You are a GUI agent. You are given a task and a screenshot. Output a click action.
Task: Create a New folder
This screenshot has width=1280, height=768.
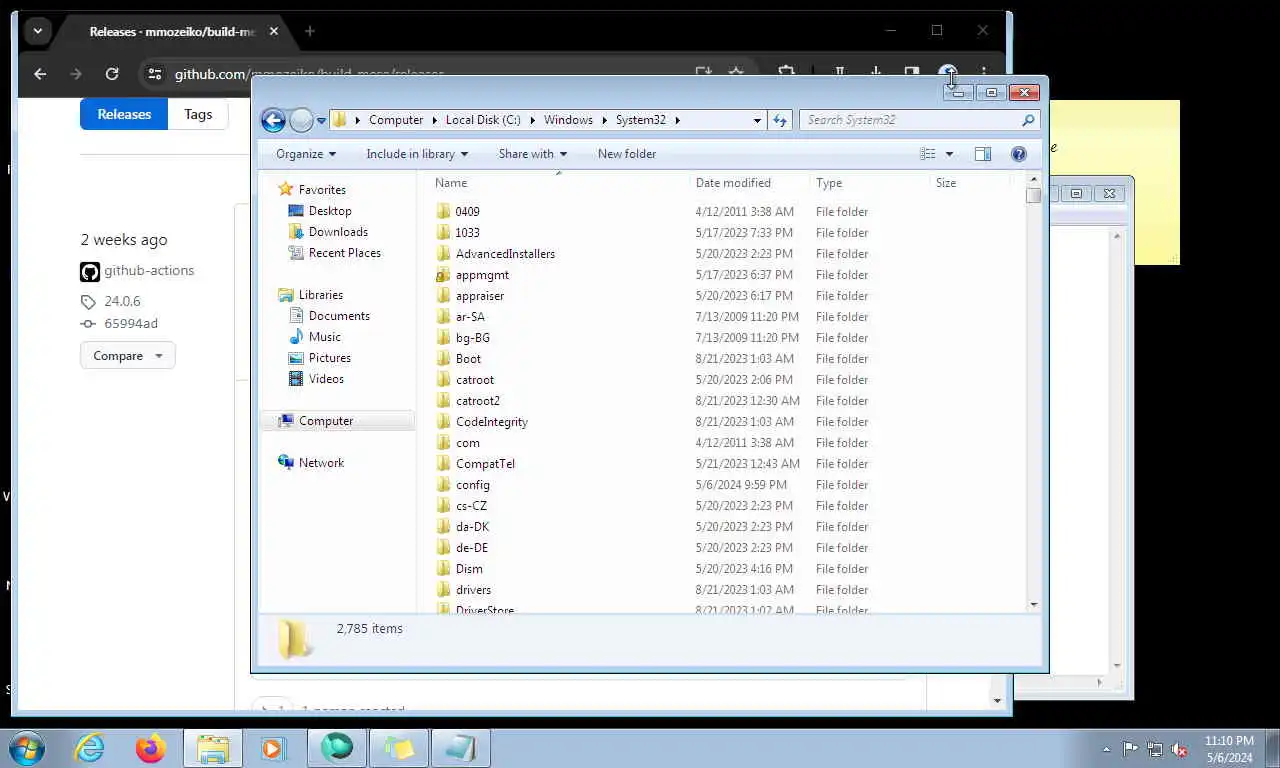[x=627, y=154]
